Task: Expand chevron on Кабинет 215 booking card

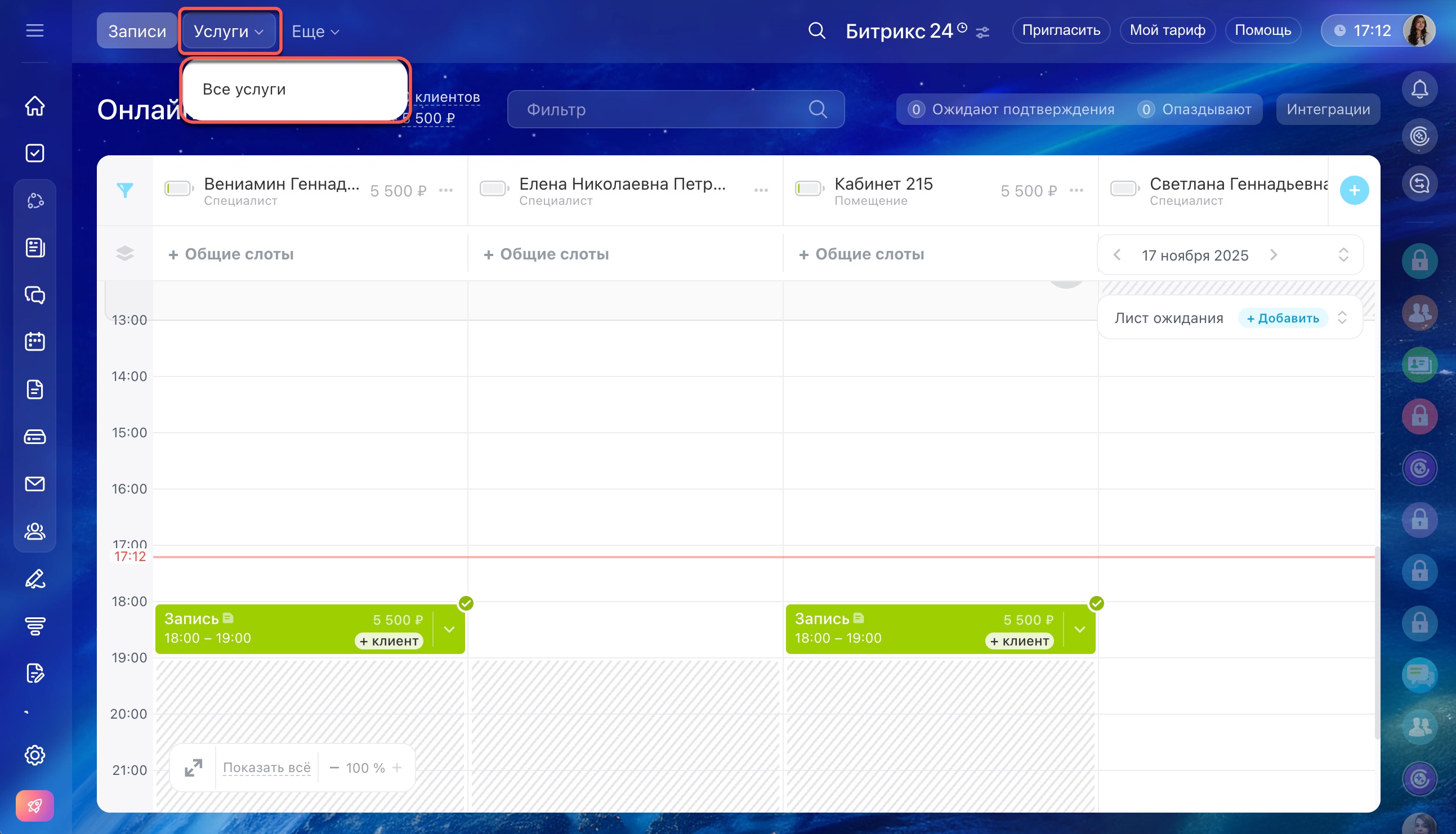Action: click(1079, 630)
